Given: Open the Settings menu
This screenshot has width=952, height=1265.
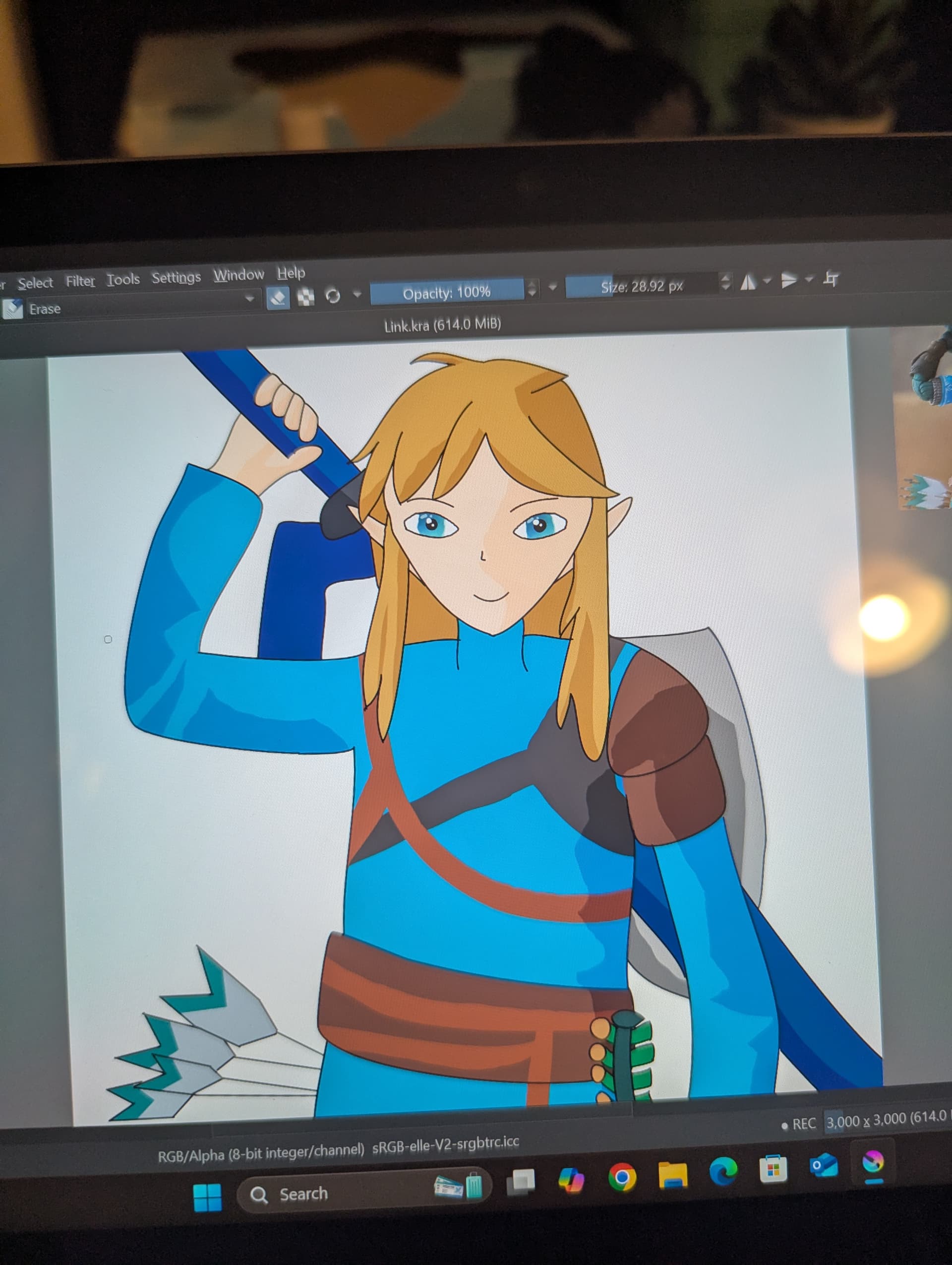Looking at the screenshot, I should pyautogui.click(x=176, y=277).
